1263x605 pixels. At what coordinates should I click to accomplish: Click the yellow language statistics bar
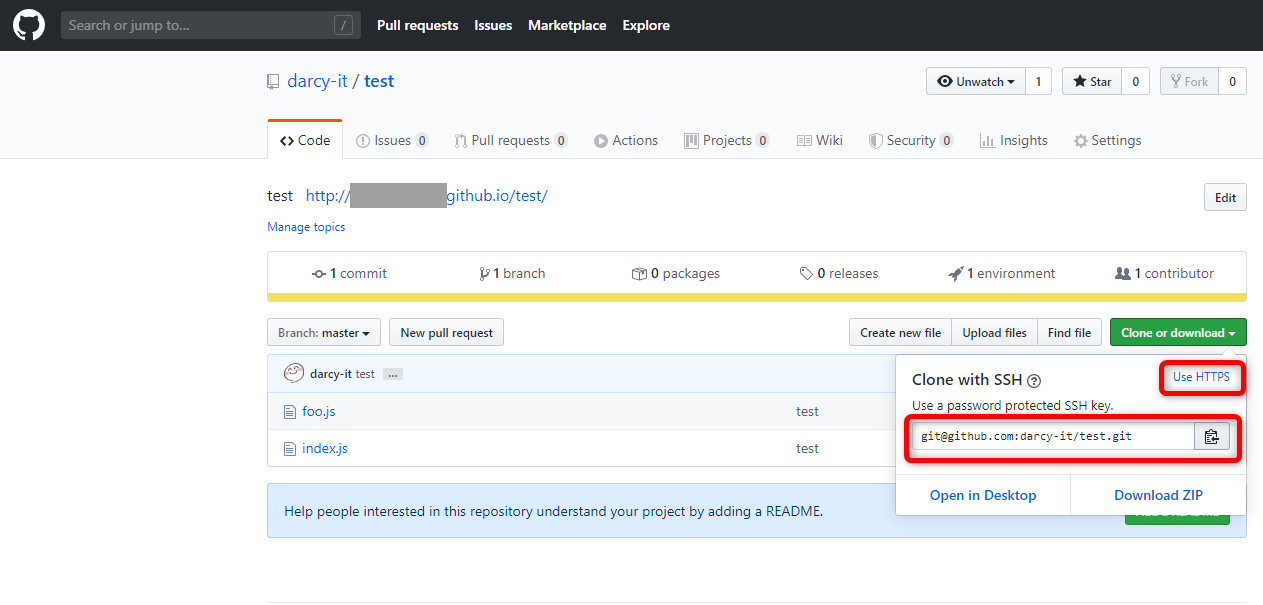(755, 296)
